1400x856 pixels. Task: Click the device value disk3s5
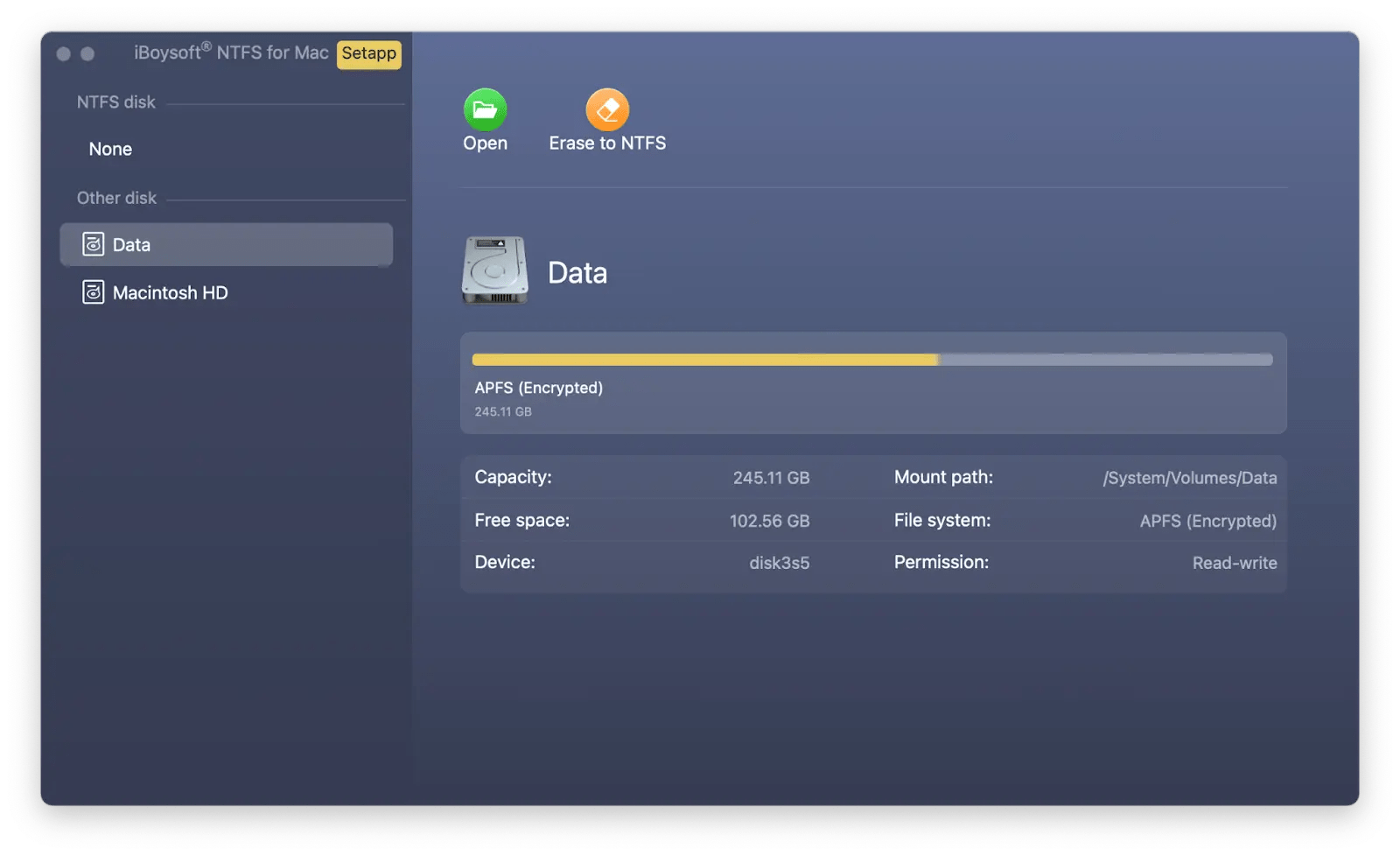(780, 563)
